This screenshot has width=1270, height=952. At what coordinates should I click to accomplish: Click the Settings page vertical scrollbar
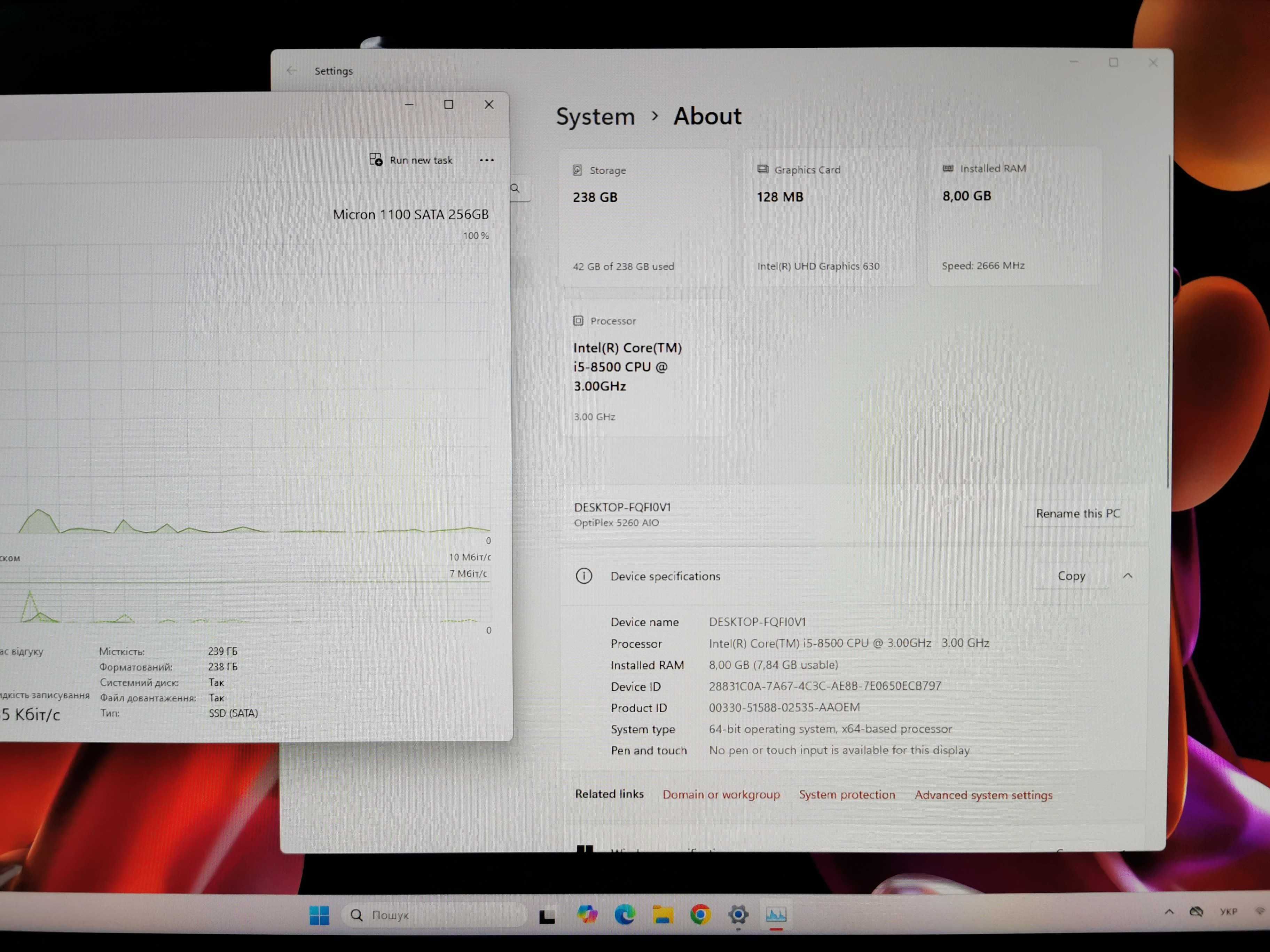1168,322
